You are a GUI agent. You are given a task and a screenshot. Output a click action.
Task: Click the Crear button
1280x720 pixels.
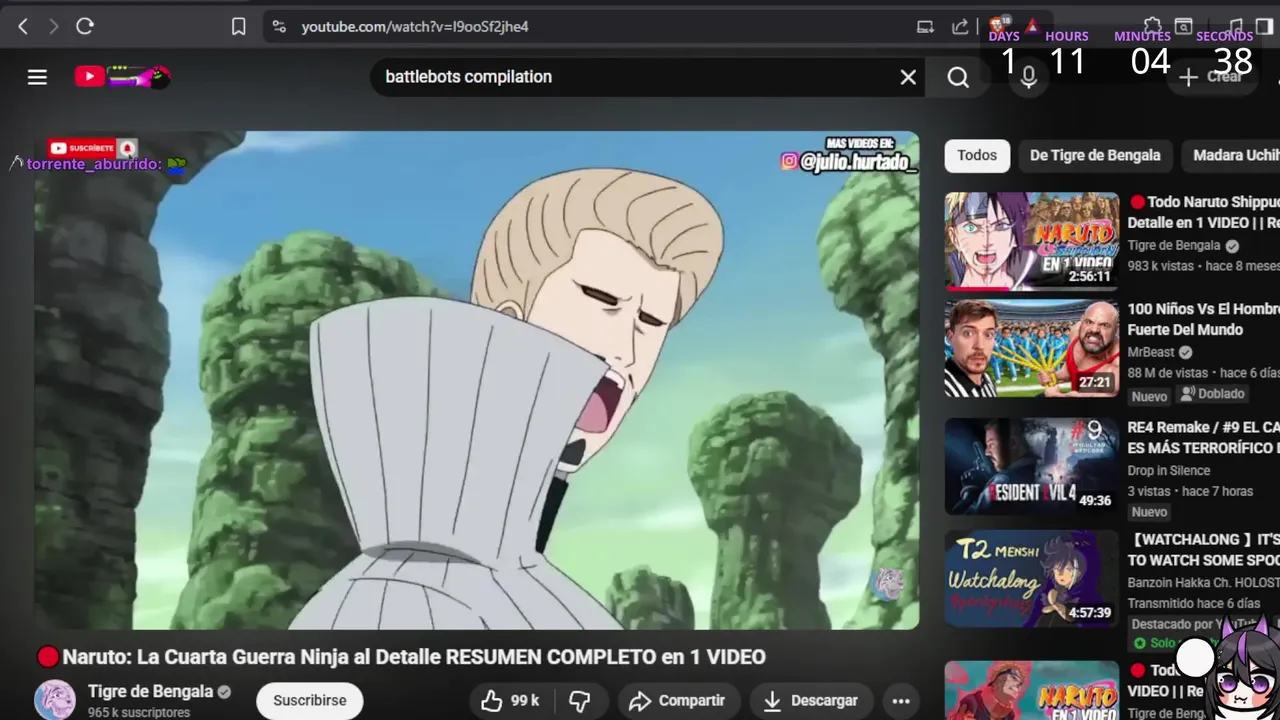point(1211,77)
